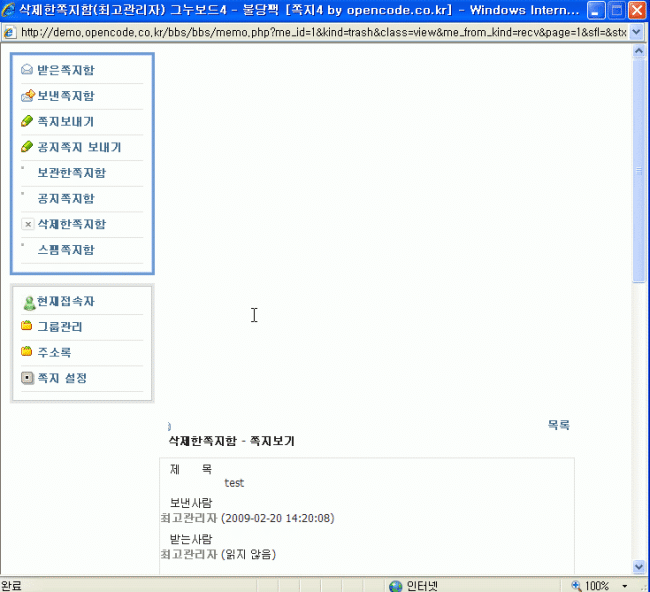The height and width of the screenshot is (592, 650).
Task: Click the 100% zoom level text
Action: [x=597, y=586]
